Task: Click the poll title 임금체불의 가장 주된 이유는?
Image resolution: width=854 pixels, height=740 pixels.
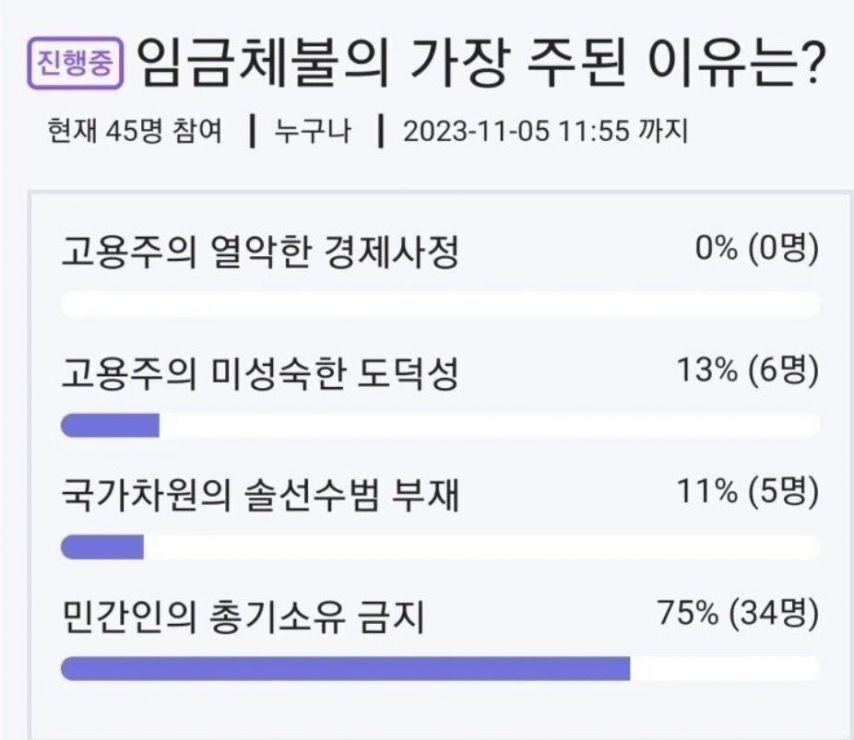Action: tap(479, 62)
